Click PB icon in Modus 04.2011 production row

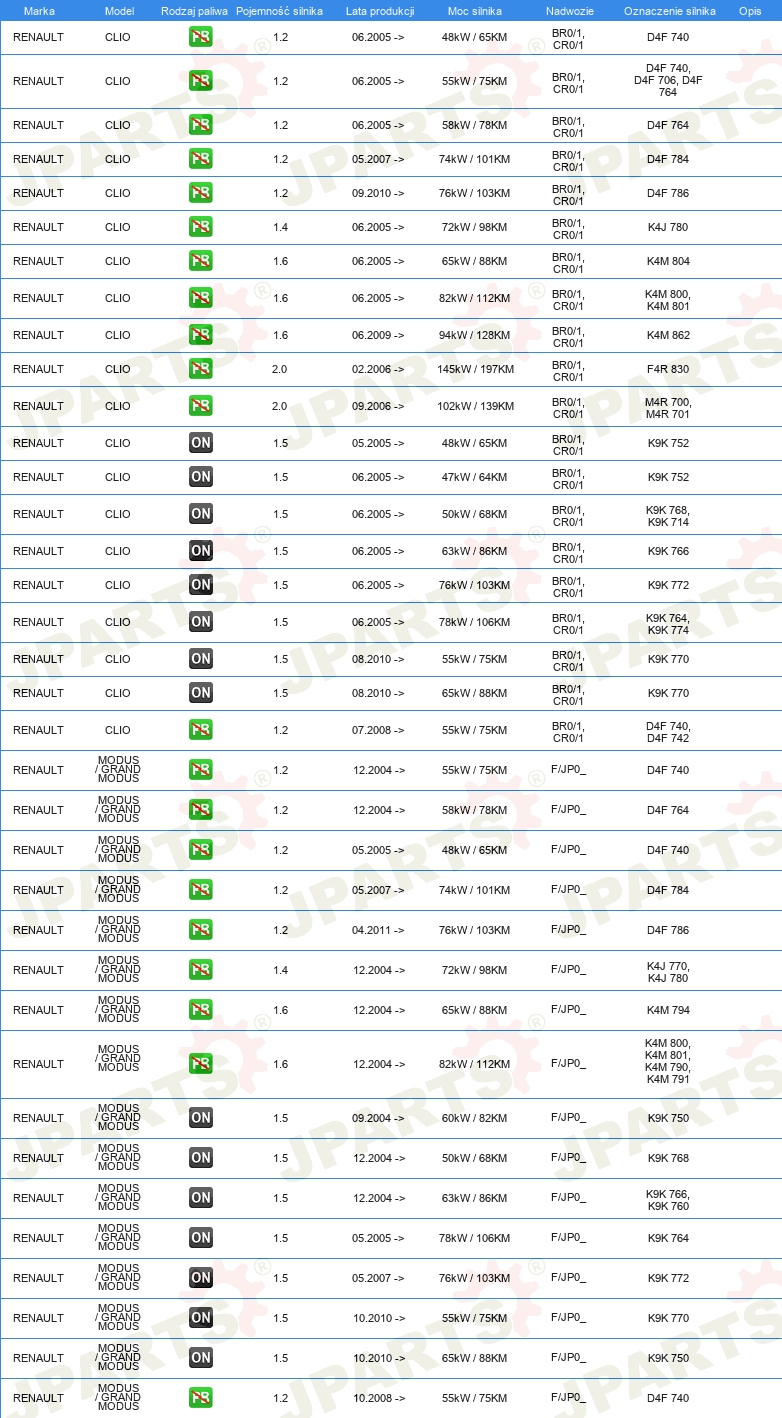pyautogui.click(x=201, y=930)
